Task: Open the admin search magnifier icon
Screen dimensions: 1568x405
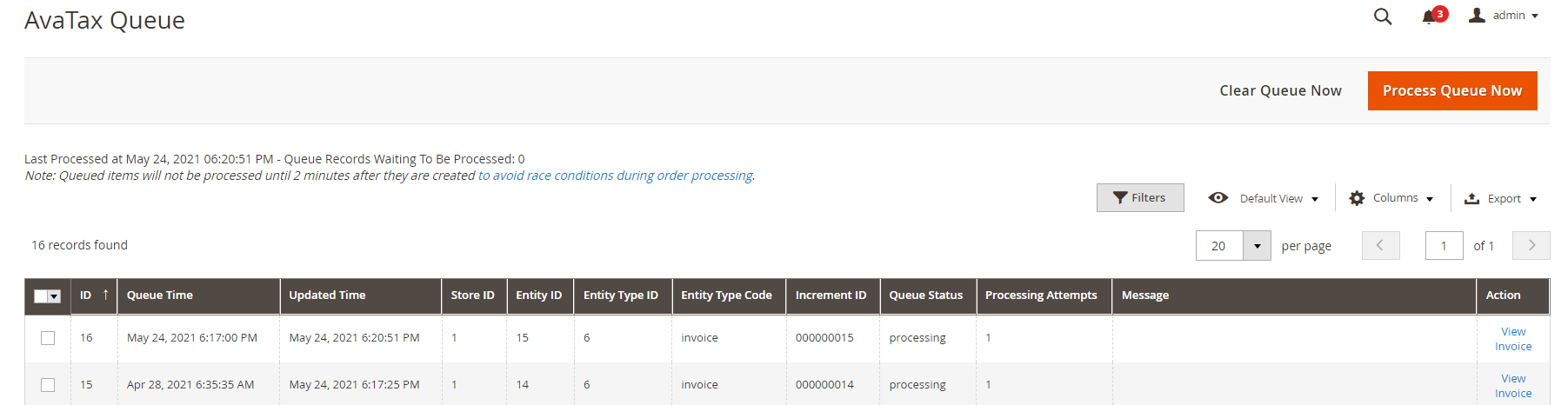Action: click(x=1382, y=17)
